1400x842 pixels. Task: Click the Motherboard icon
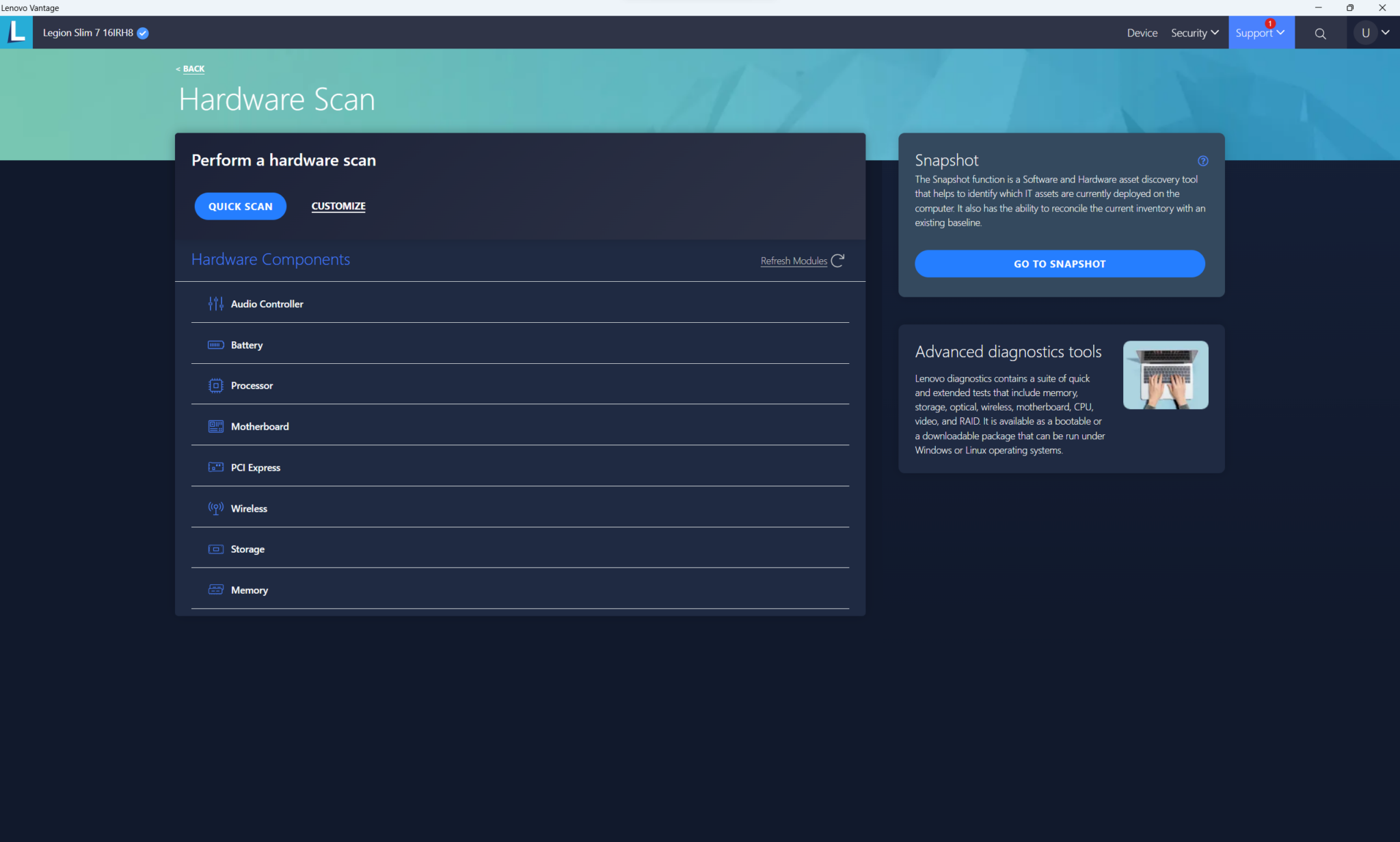tap(215, 426)
